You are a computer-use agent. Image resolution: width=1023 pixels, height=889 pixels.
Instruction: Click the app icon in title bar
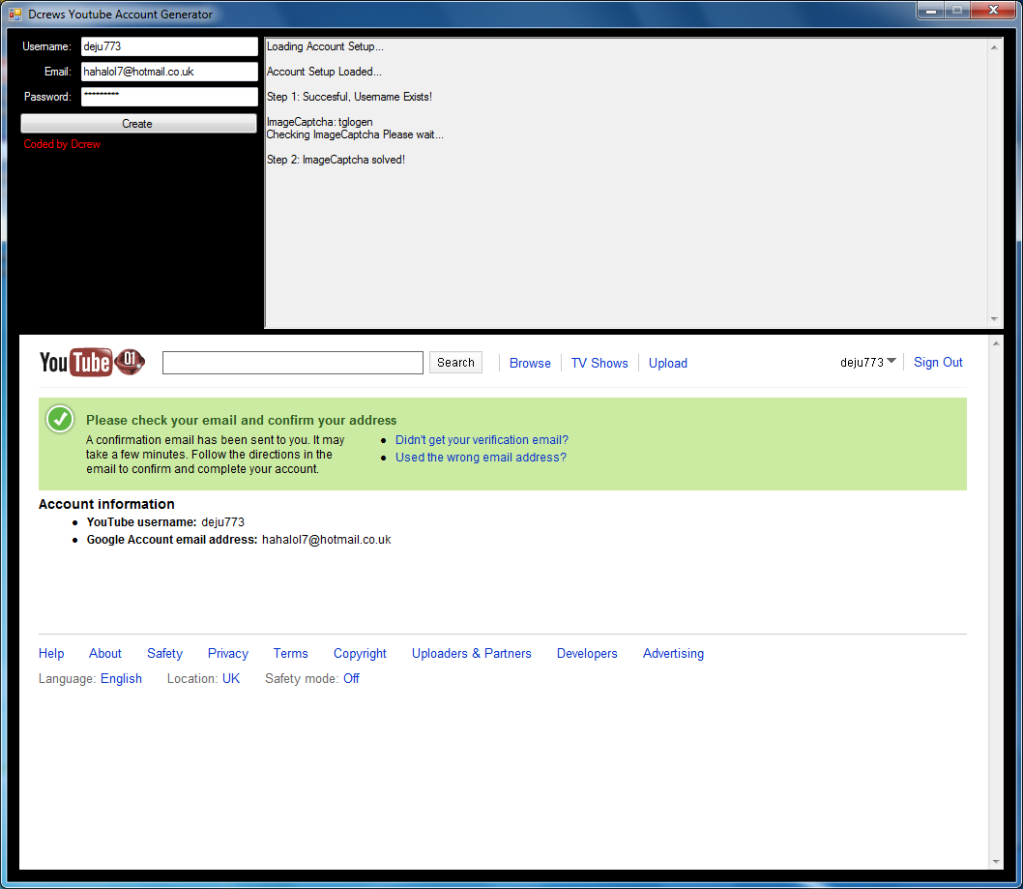coord(15,14)
